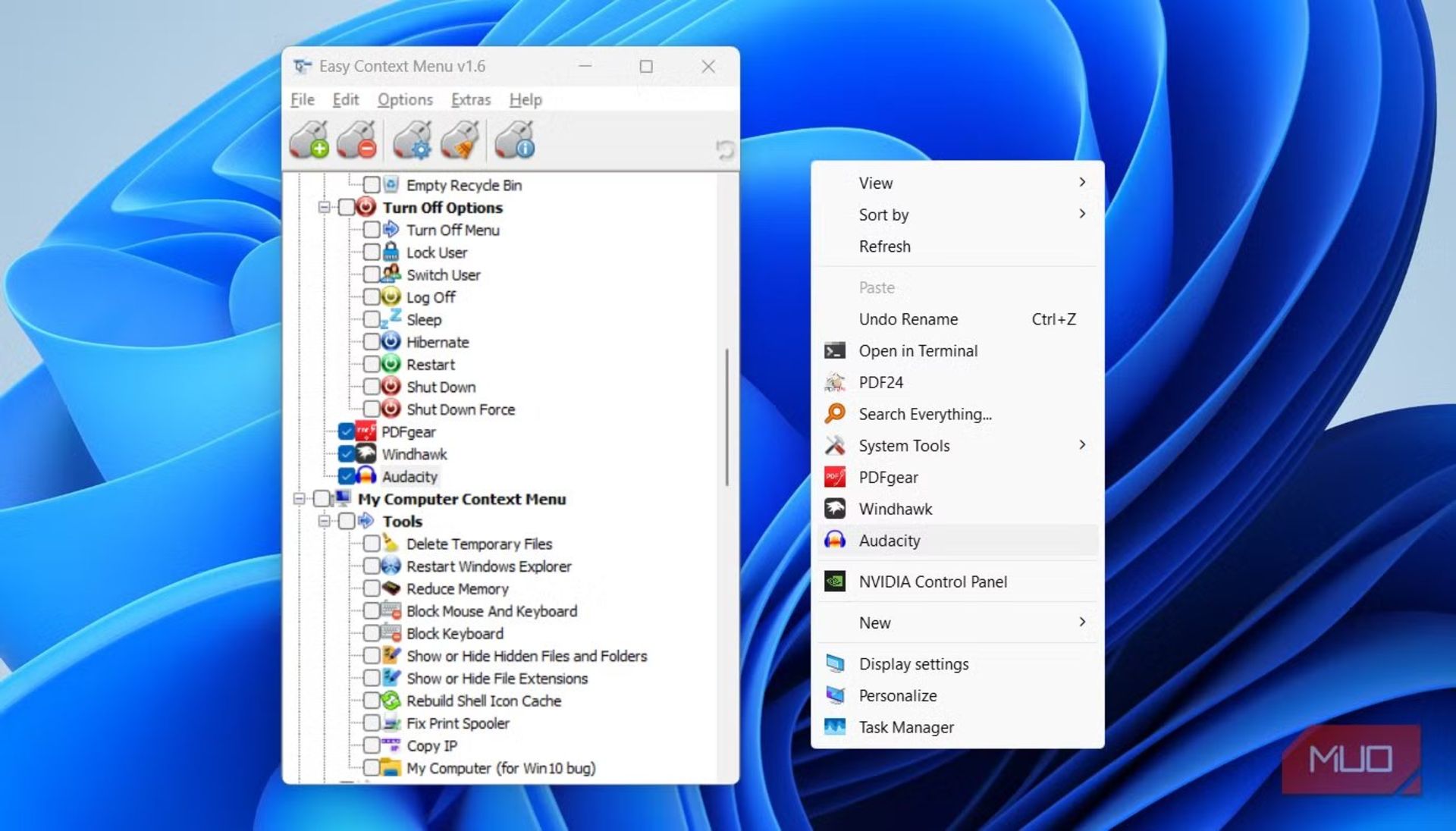The width and height of the screenshot is (1456, 831).
Task: Collapse the Tools branch under My Computer
Action: [x=325, y=522]
